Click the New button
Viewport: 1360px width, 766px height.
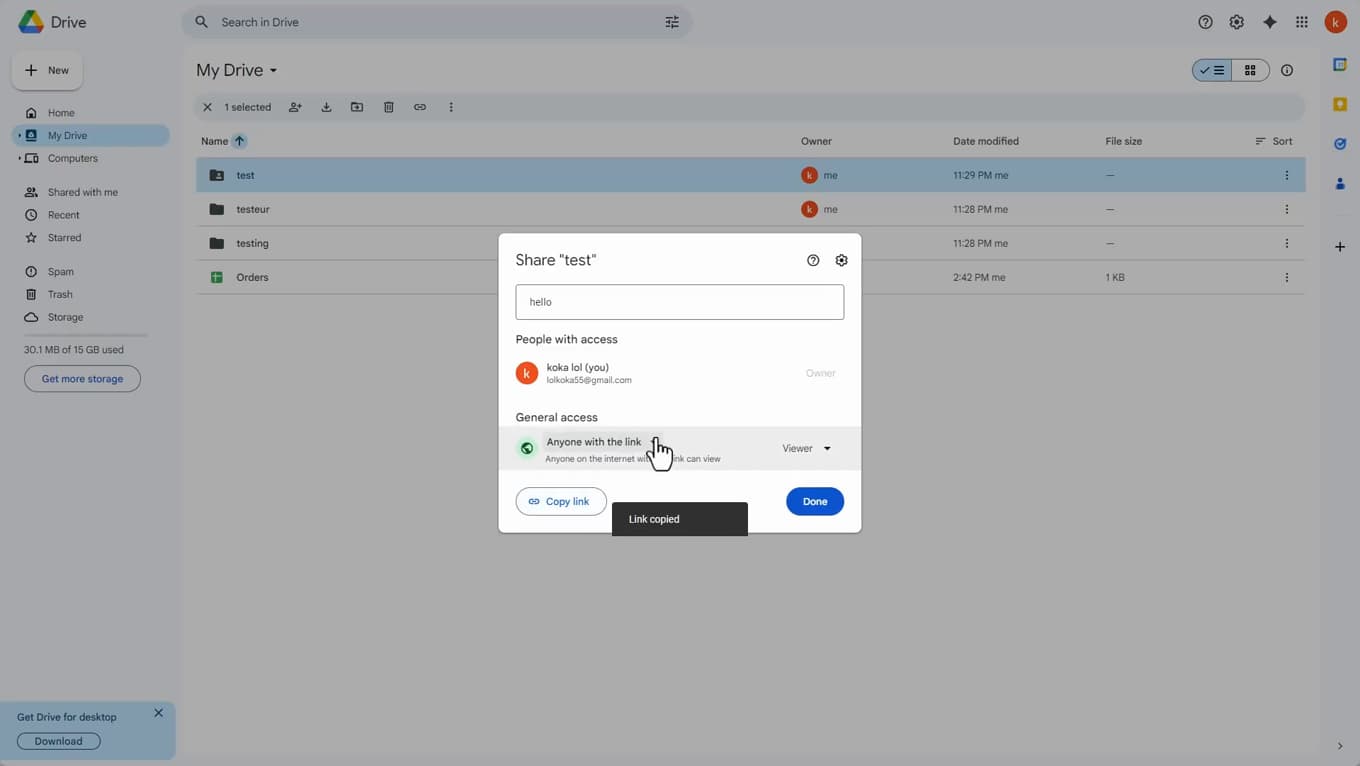point(47,70)
